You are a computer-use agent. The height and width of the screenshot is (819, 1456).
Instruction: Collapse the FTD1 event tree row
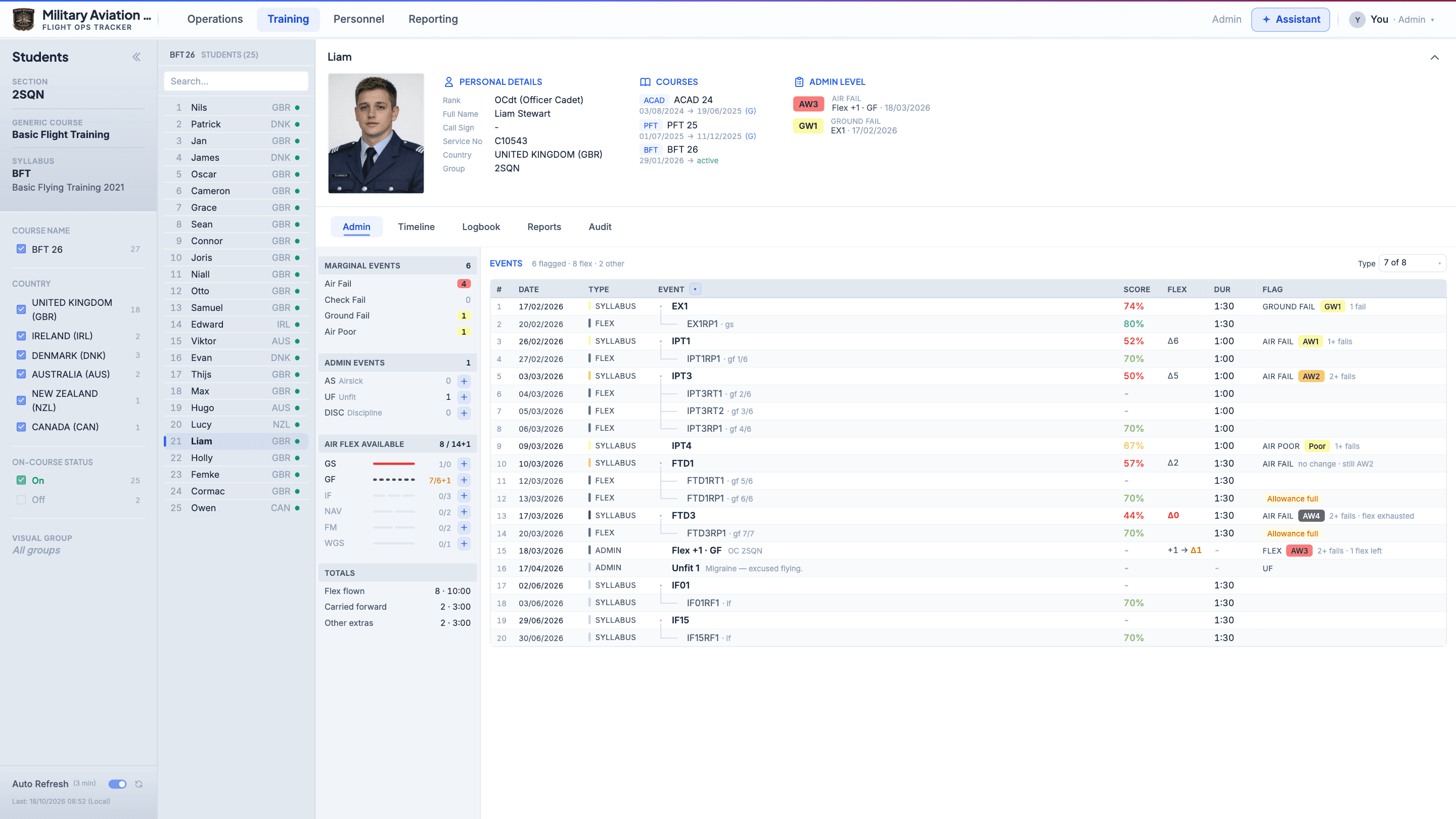click(660, 464)
